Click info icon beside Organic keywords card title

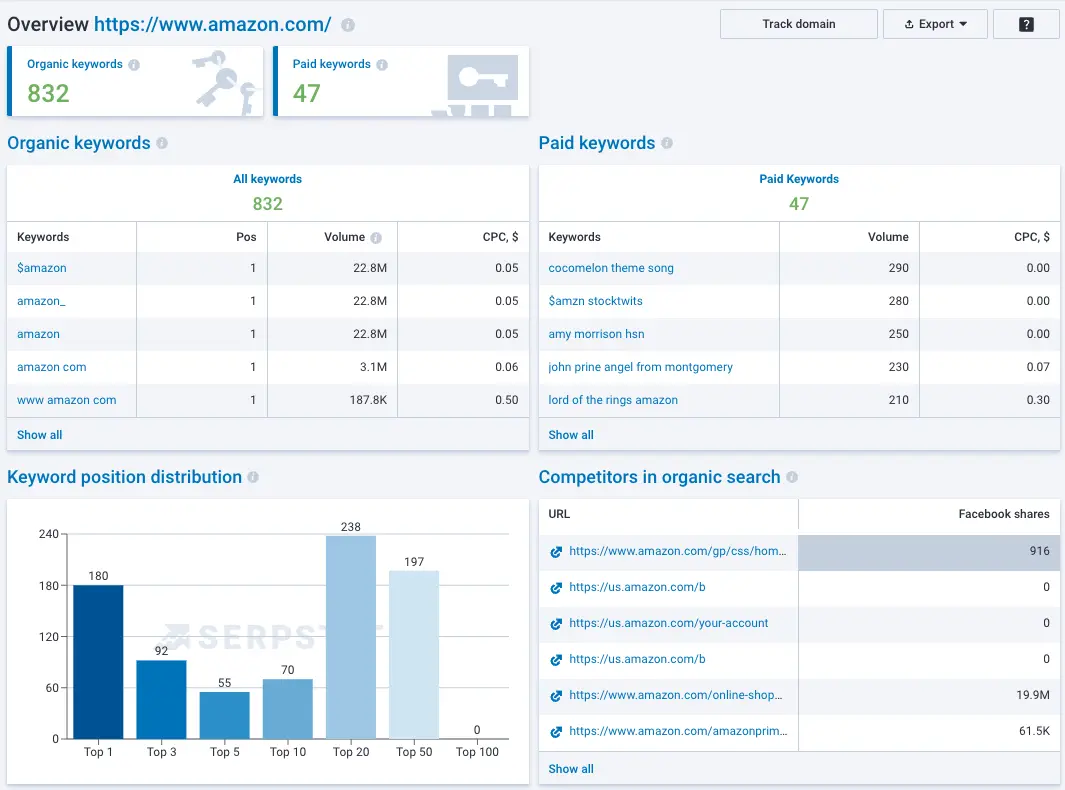[x=134, y=65]
